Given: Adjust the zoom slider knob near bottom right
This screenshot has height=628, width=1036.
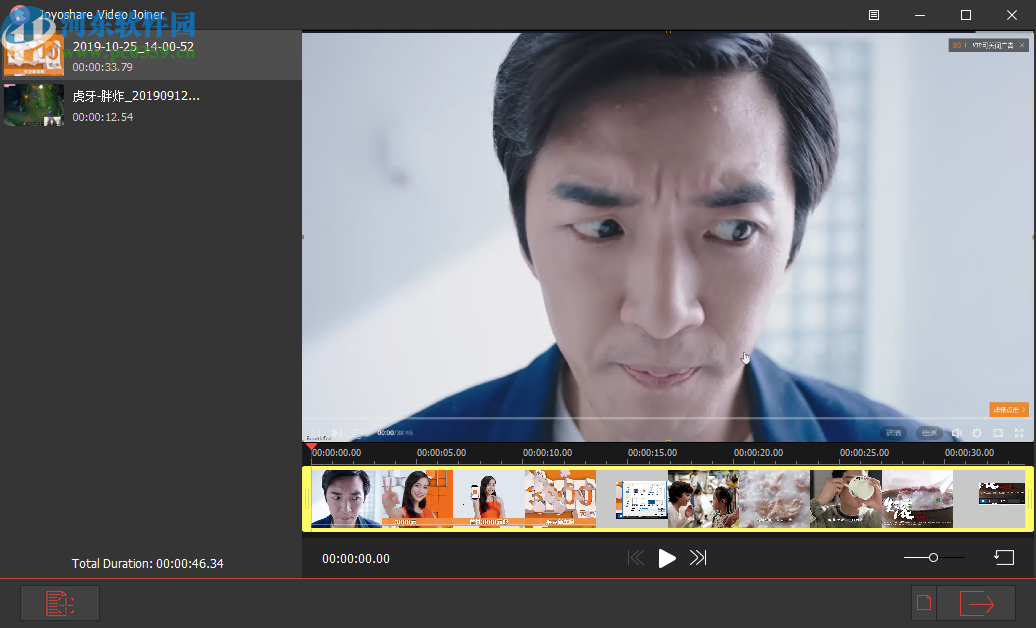Looking at the screenshot, I should (x=935, y=558).
